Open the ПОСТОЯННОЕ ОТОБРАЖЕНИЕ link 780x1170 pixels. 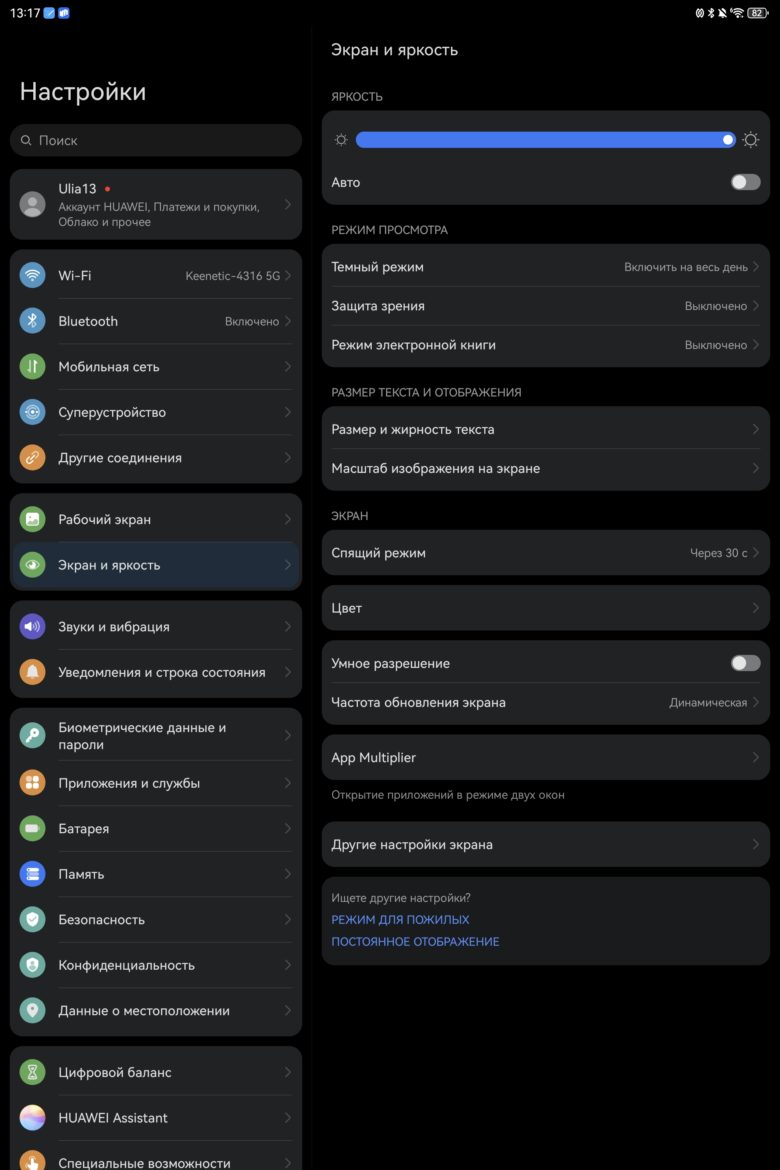pyautogui.click(x=415, y=942)
